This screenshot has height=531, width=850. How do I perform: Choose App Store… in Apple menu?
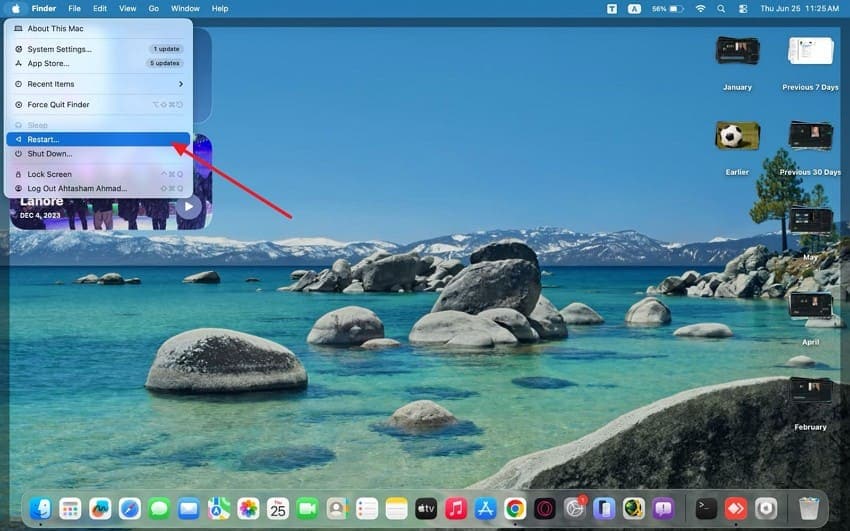(98, 63)
